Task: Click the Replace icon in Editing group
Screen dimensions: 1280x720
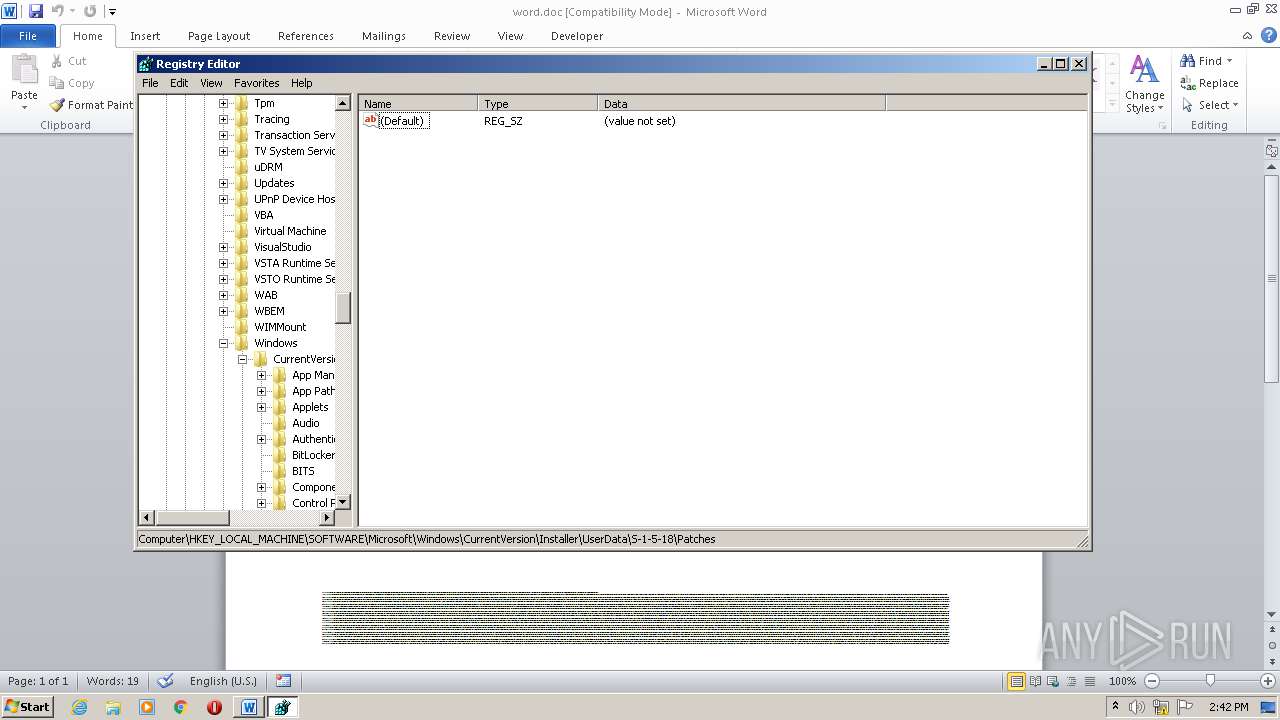Action: [x=1188, y=83]
